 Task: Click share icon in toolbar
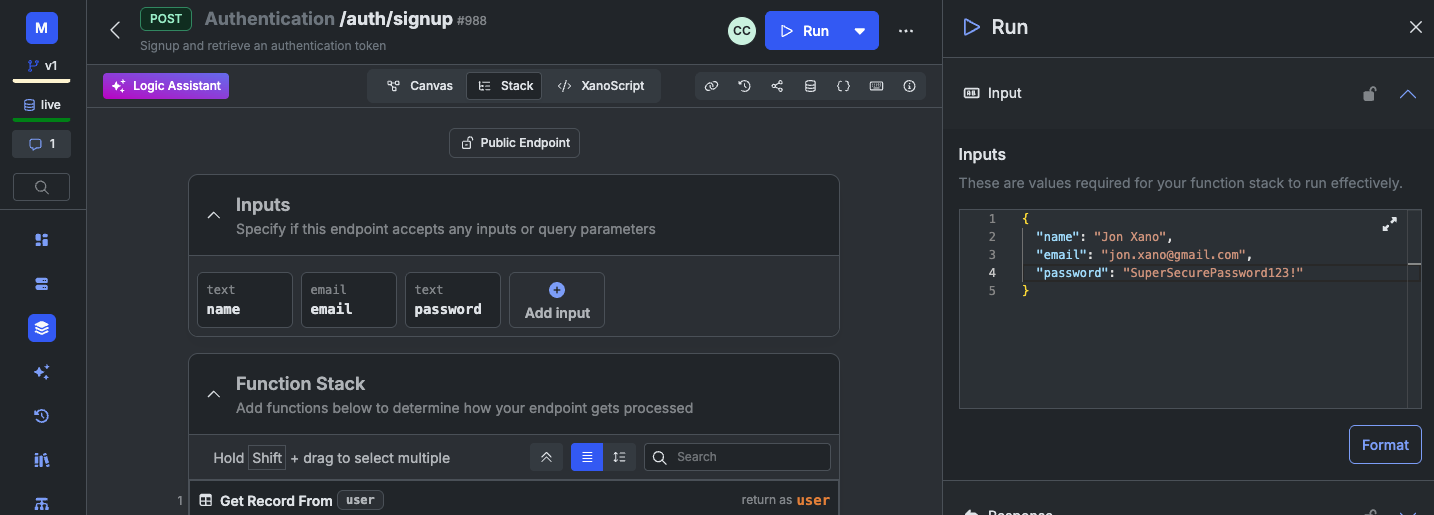click(x=777, y=86)
